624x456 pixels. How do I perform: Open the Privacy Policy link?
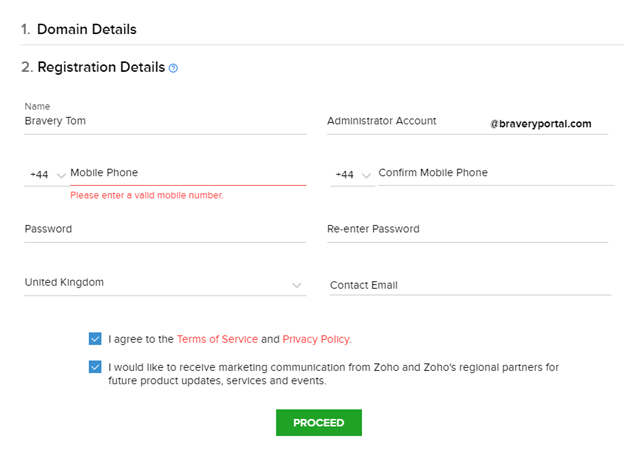coord(316,339)
